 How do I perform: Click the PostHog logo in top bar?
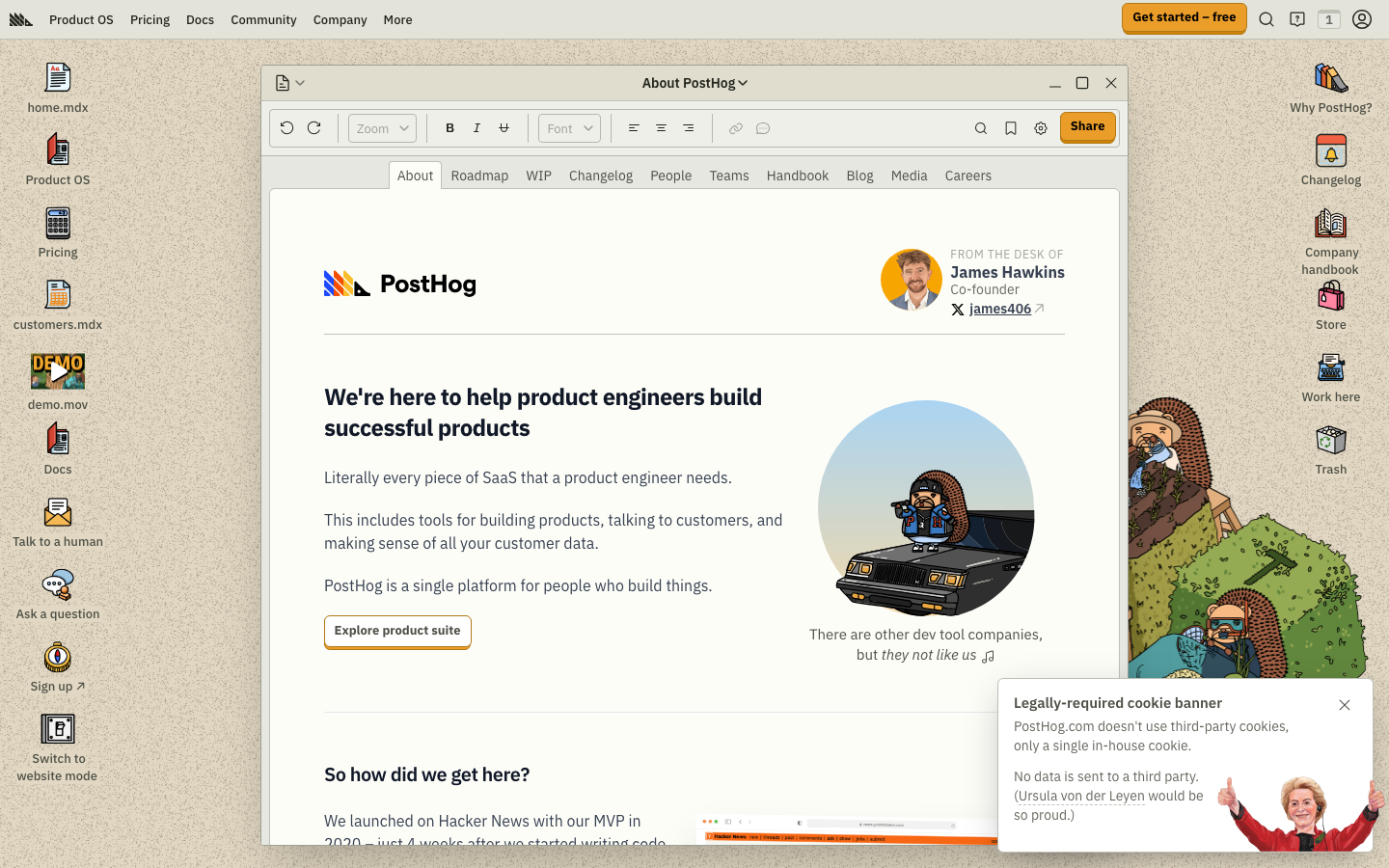[21, 19]
